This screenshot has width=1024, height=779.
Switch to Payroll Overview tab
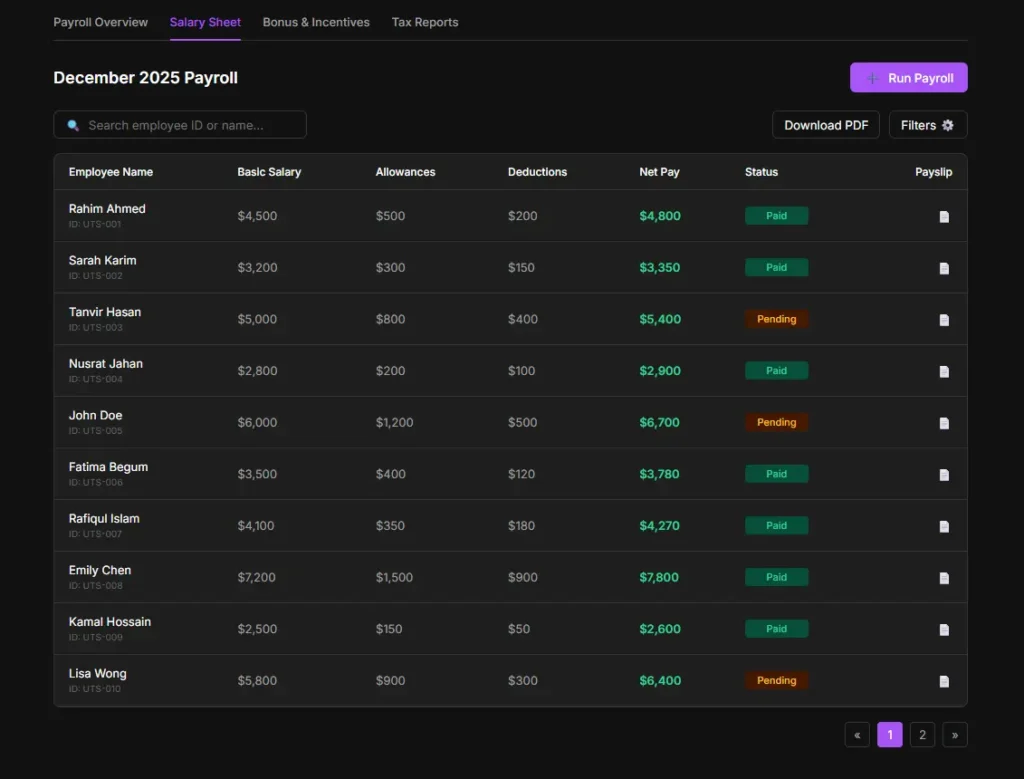click(x=100, y=22)
